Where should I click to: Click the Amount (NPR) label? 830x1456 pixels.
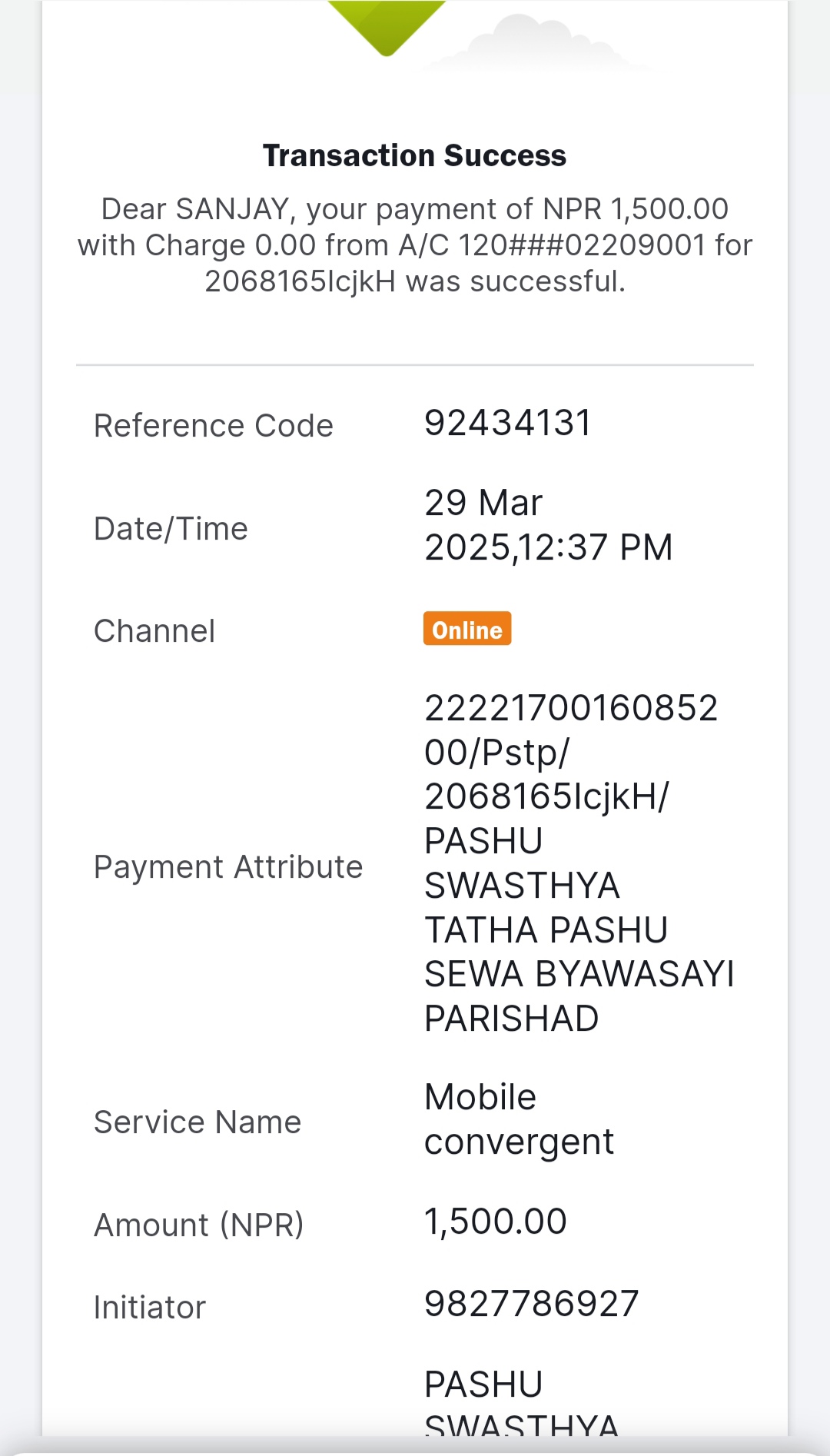click(199, 1225)
